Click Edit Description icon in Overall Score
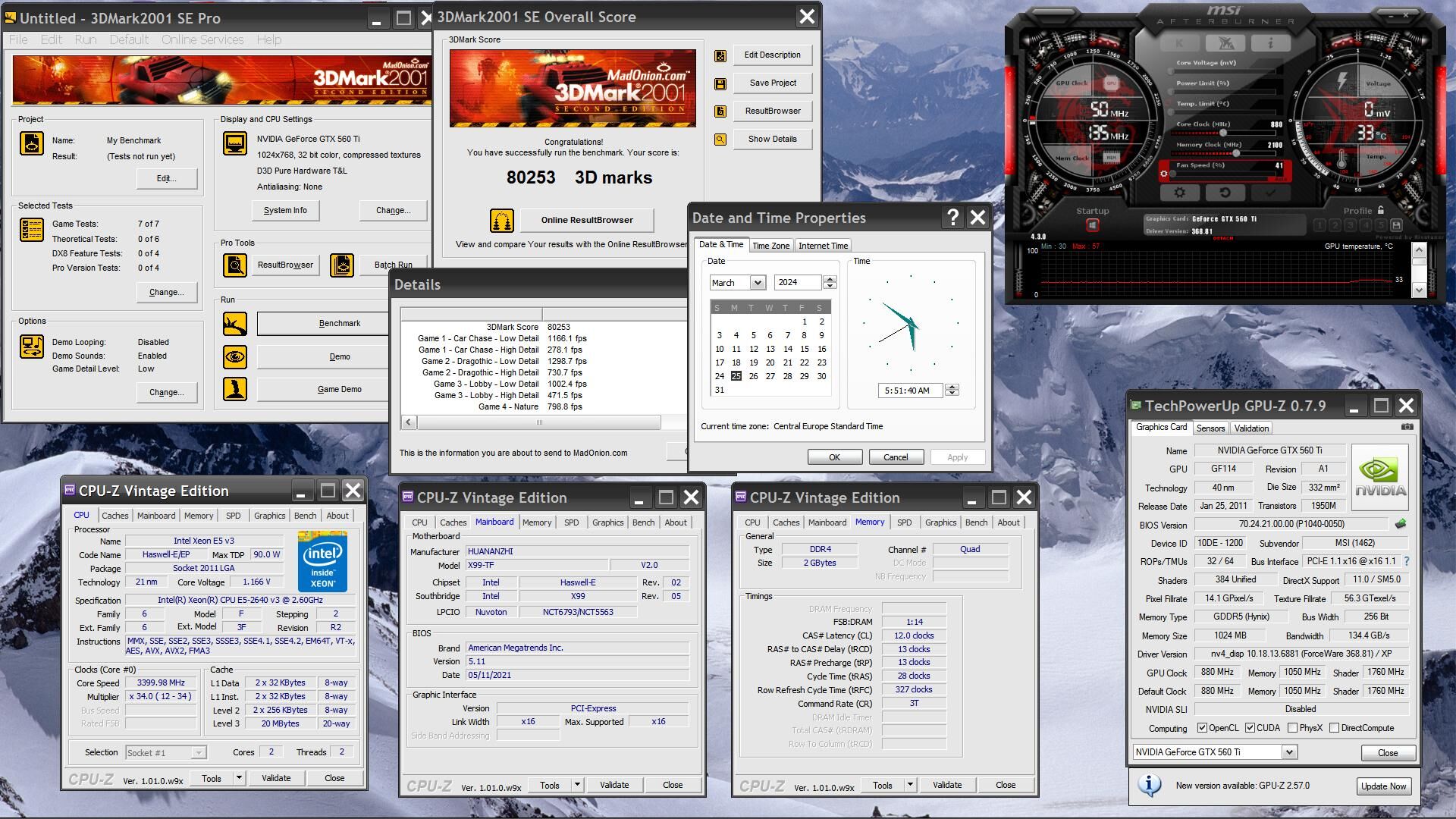The image size is (1456, 819). pyautogui.click(x=720, y=55)
